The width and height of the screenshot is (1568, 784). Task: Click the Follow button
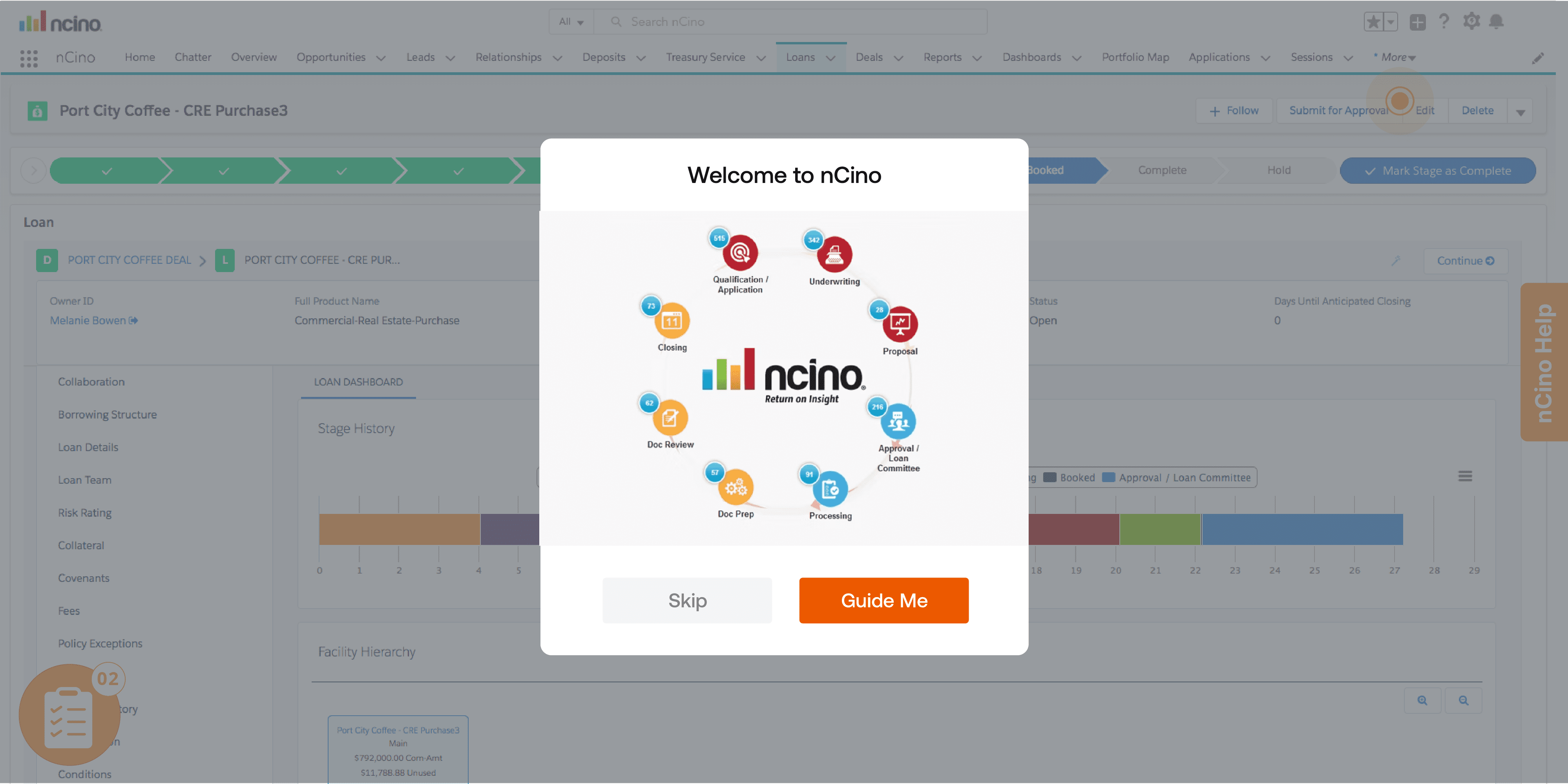1233,111
